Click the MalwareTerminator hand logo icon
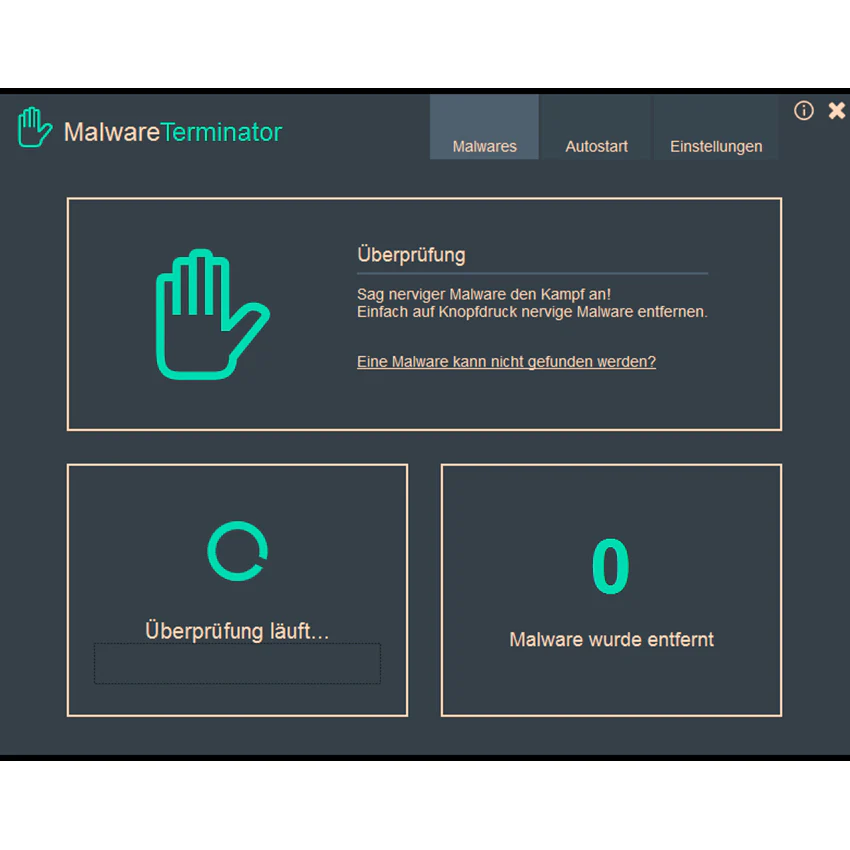 point(35,127)
